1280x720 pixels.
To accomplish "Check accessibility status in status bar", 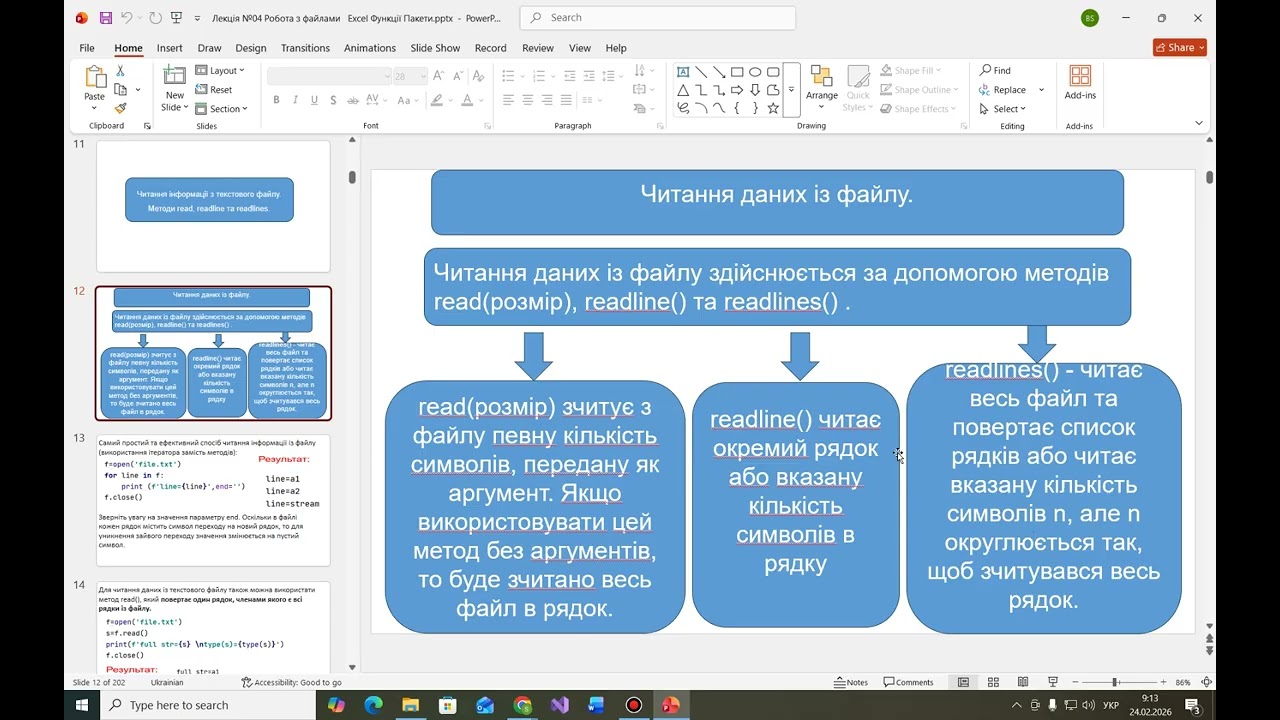I will tap(292, 682).
